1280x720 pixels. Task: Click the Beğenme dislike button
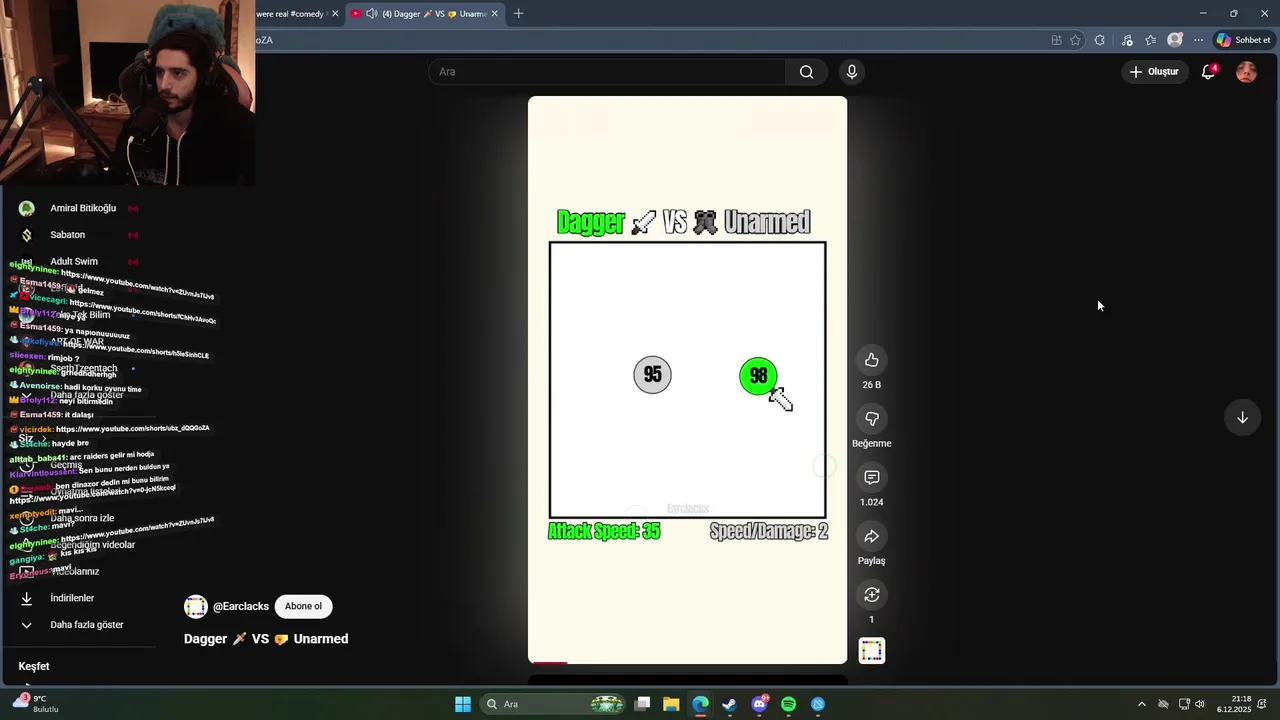pos(871,419)
